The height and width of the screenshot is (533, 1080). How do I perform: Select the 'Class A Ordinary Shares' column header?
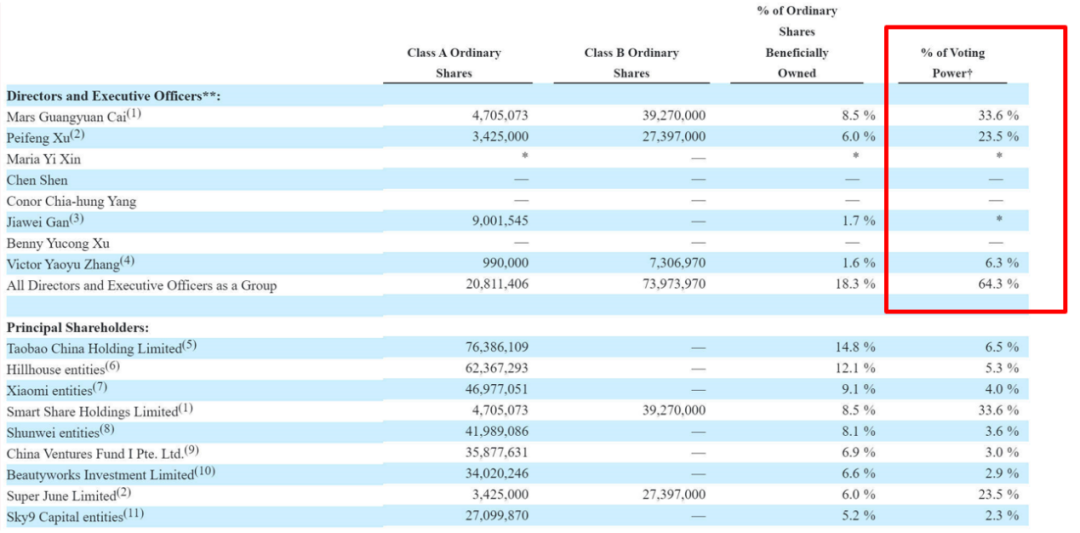coord(454,63)
